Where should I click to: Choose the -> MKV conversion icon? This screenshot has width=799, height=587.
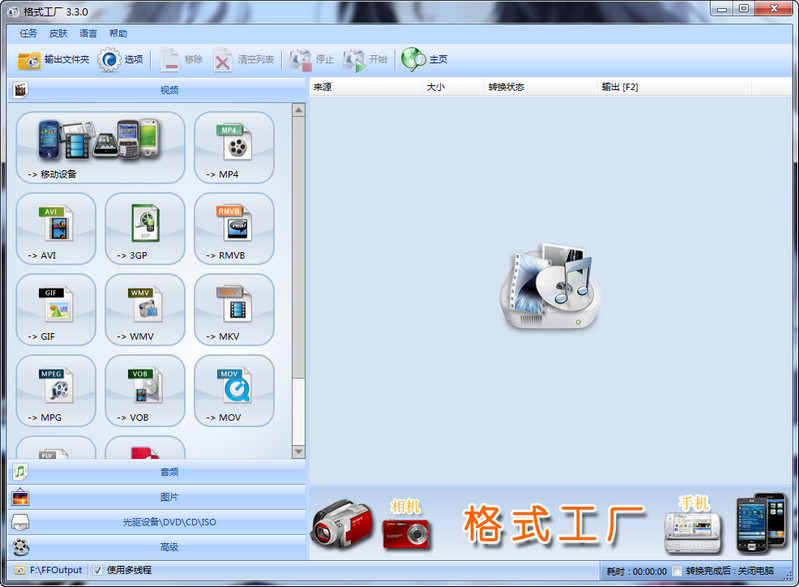[234, 310]
